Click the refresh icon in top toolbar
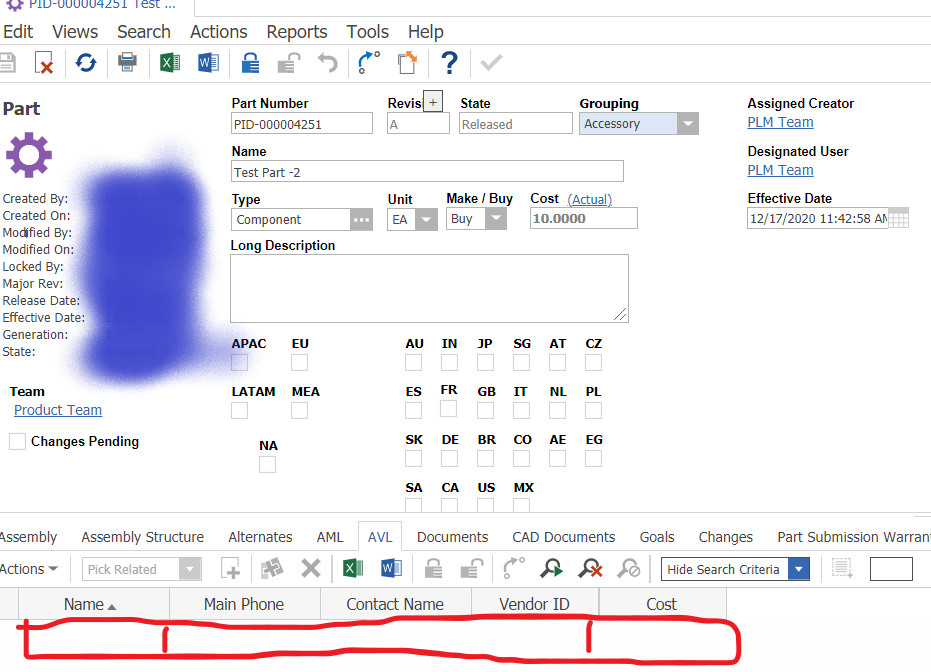This screenshot has width=931, height=672. 86,63
